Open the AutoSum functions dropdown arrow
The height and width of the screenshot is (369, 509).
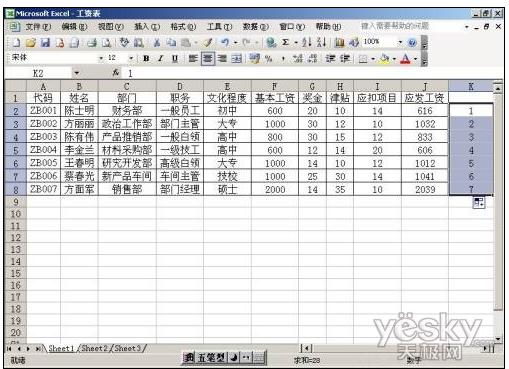click(x=296, y=43)
